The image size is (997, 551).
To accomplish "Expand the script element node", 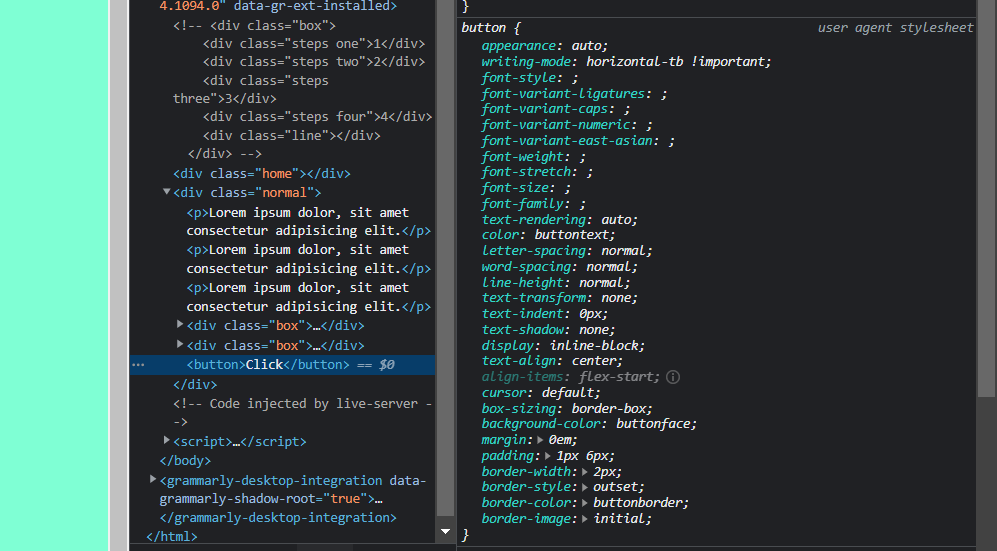I will [x=167, y=440].
